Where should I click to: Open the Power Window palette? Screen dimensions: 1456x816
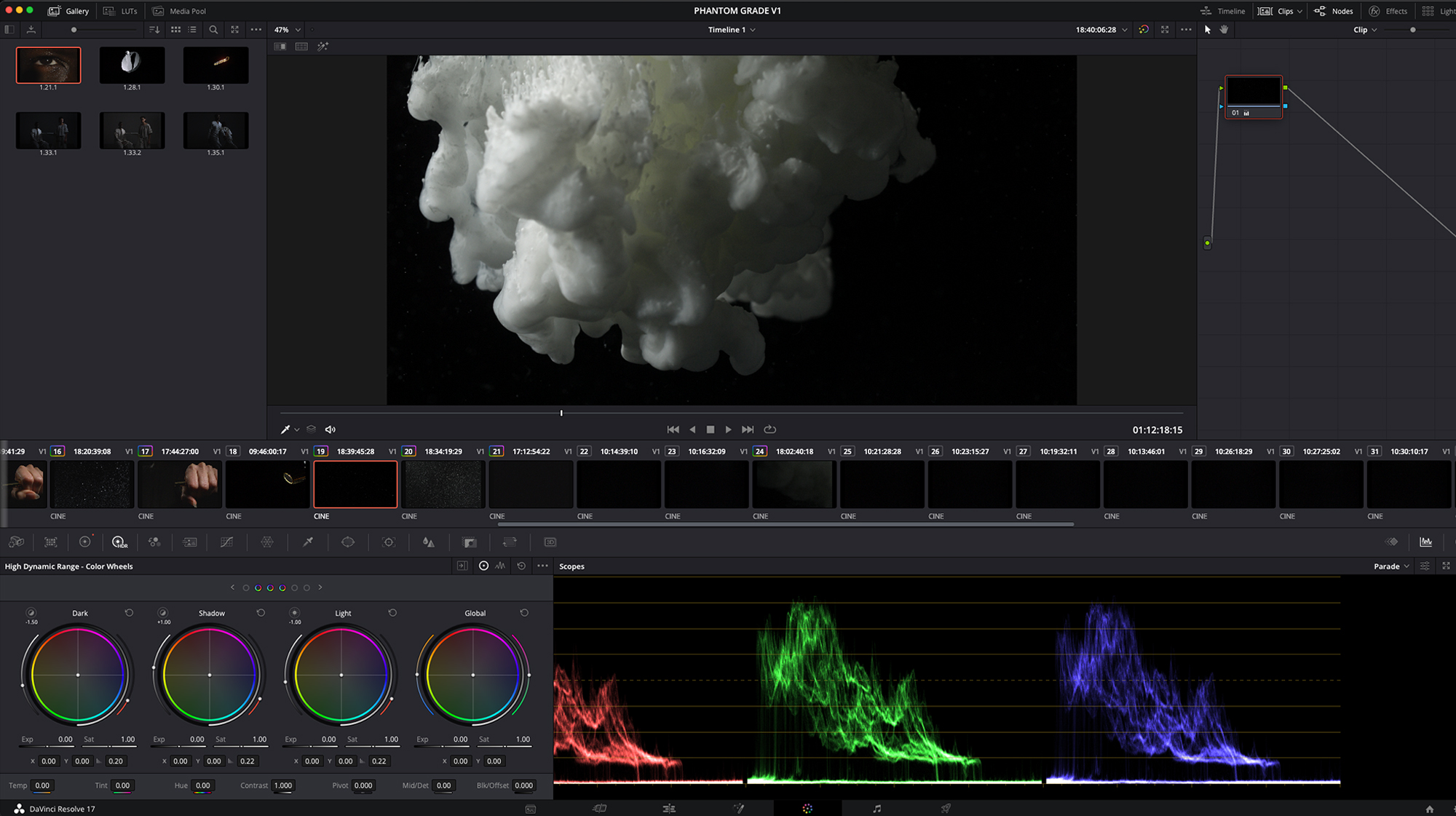(x=348, y=542)
